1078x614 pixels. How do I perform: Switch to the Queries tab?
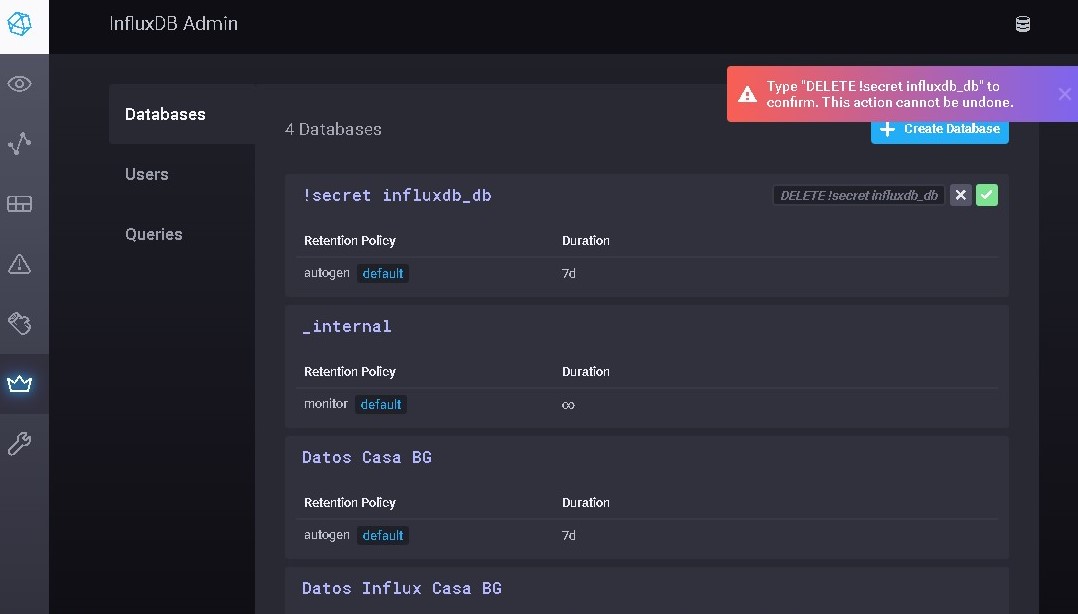click(182, 234)
